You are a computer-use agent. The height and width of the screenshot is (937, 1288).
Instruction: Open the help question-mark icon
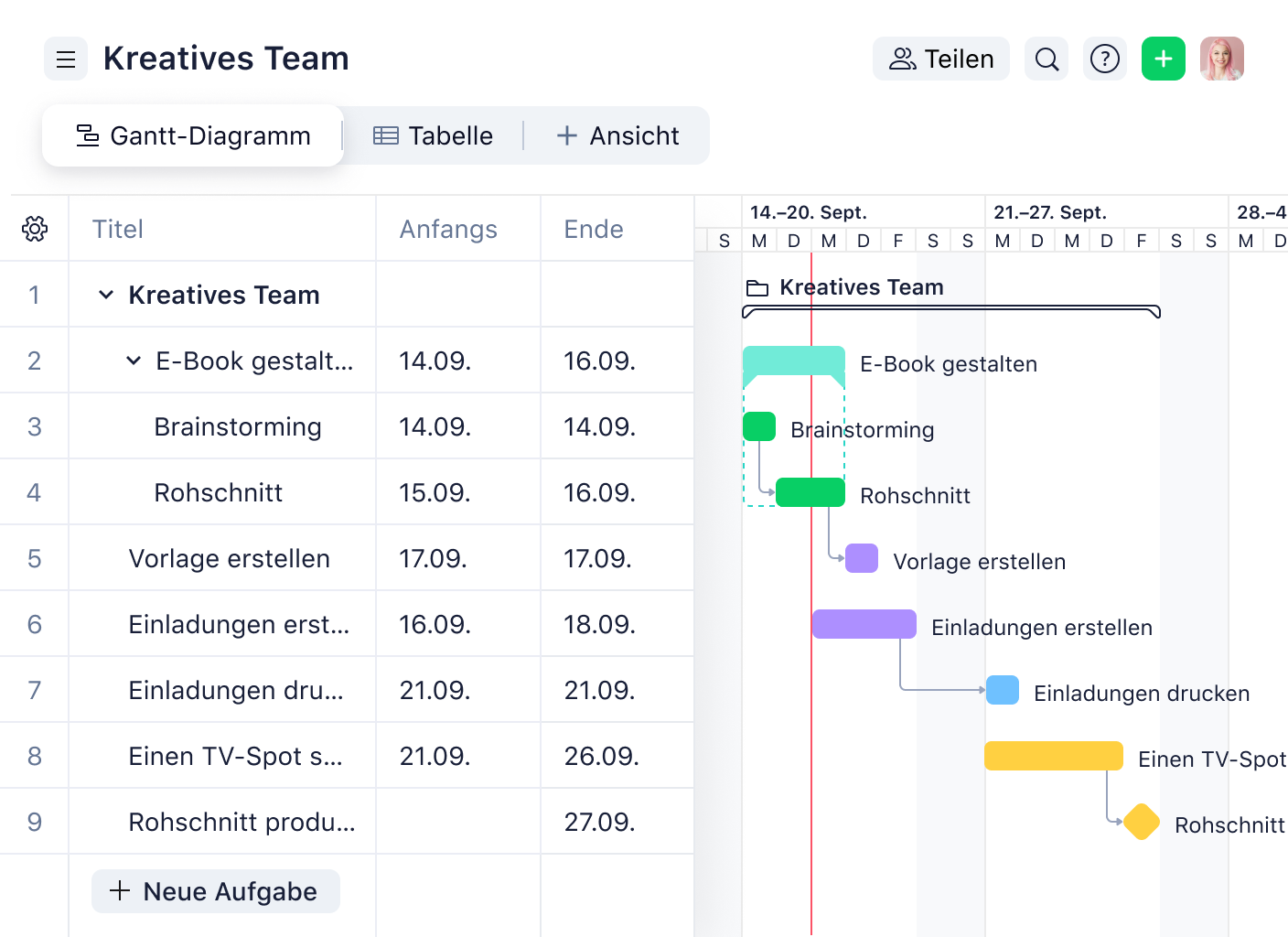pyautogui.click(x=1104, y=59)
